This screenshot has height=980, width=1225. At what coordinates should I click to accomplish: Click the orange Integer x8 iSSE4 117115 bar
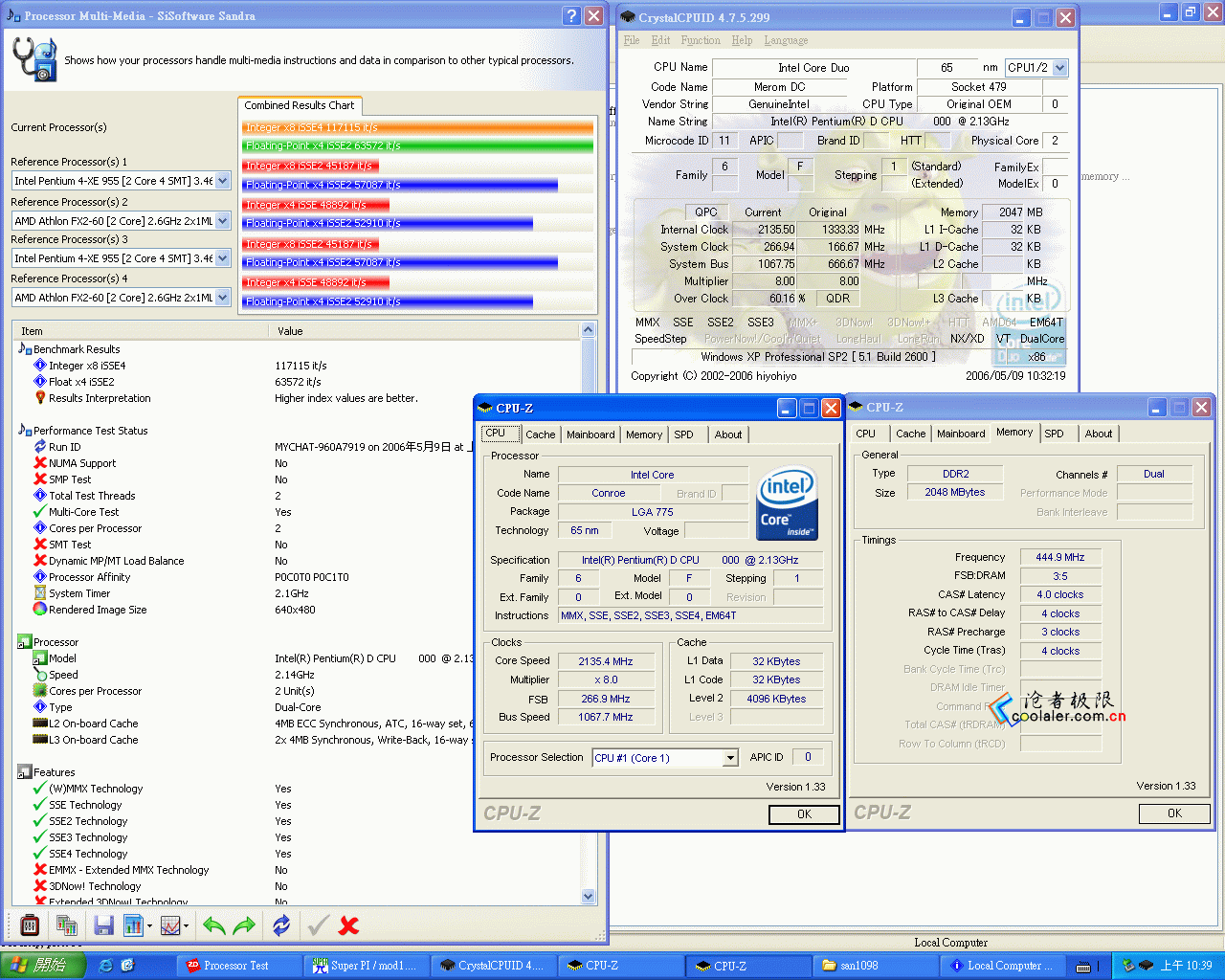tap(417, 127)
